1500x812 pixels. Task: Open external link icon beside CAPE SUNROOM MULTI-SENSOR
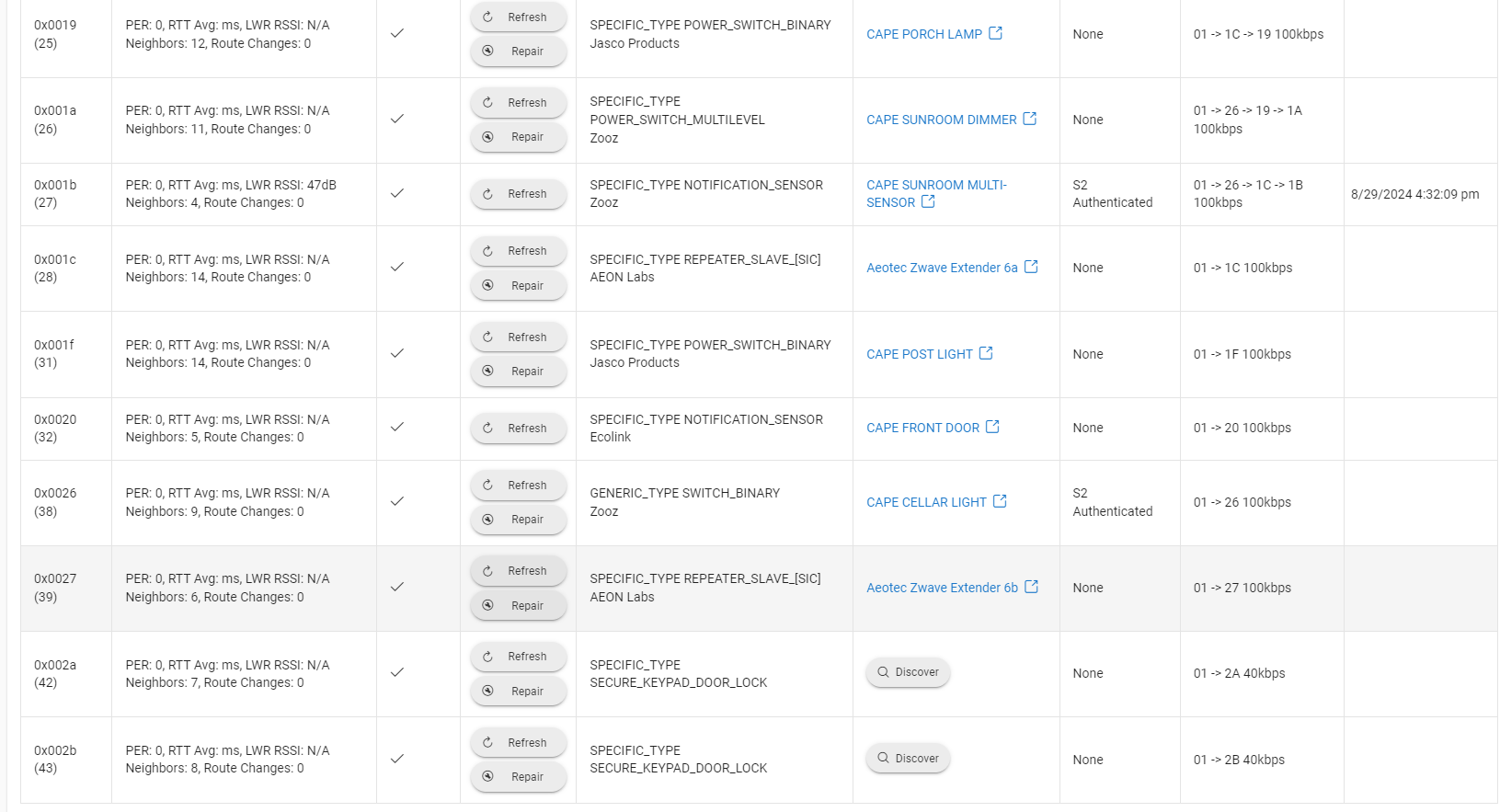928,201
